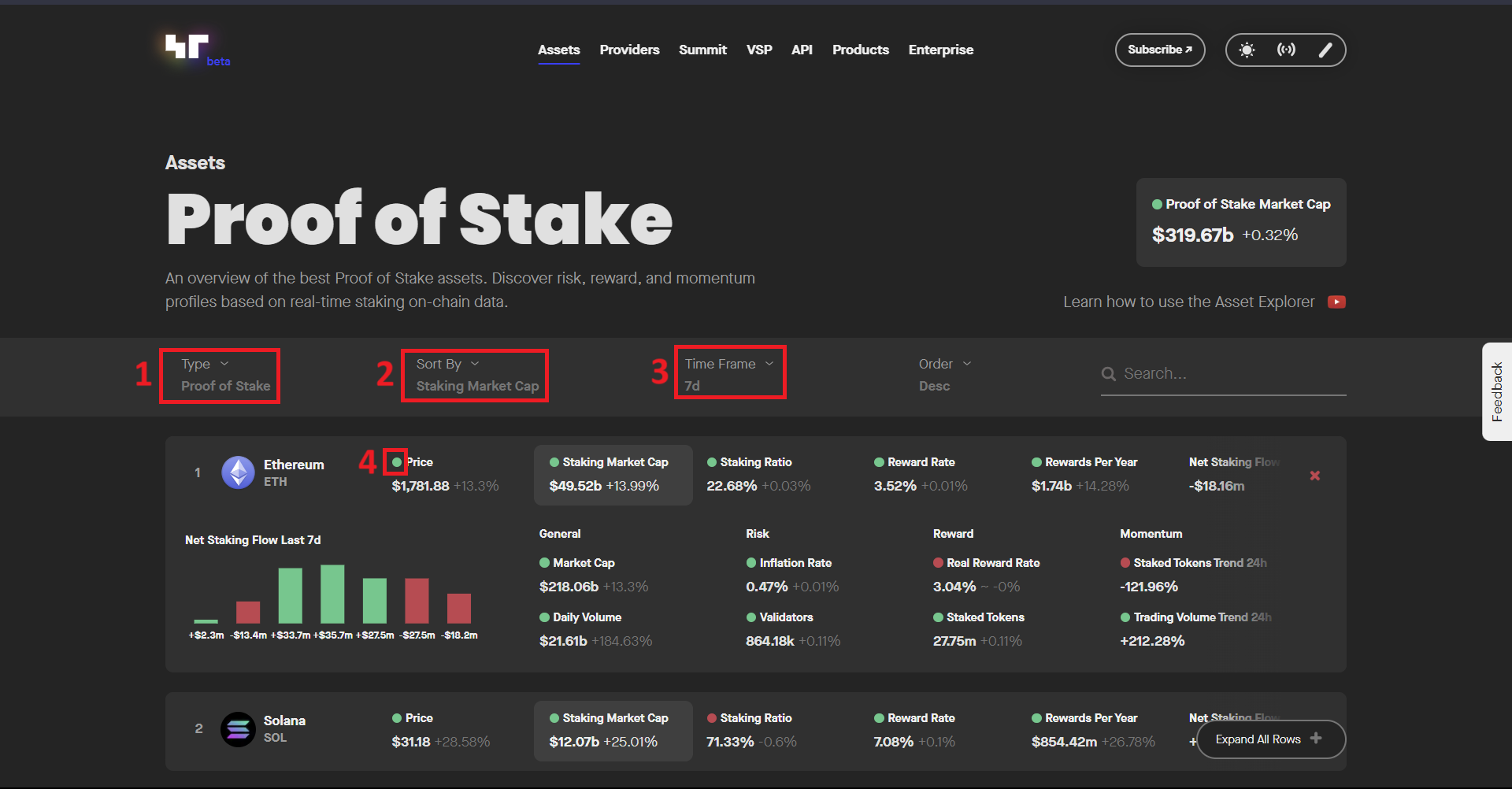Click the -$18.2m red flow bar
The image size is (1512, 789).
[459, 609]
